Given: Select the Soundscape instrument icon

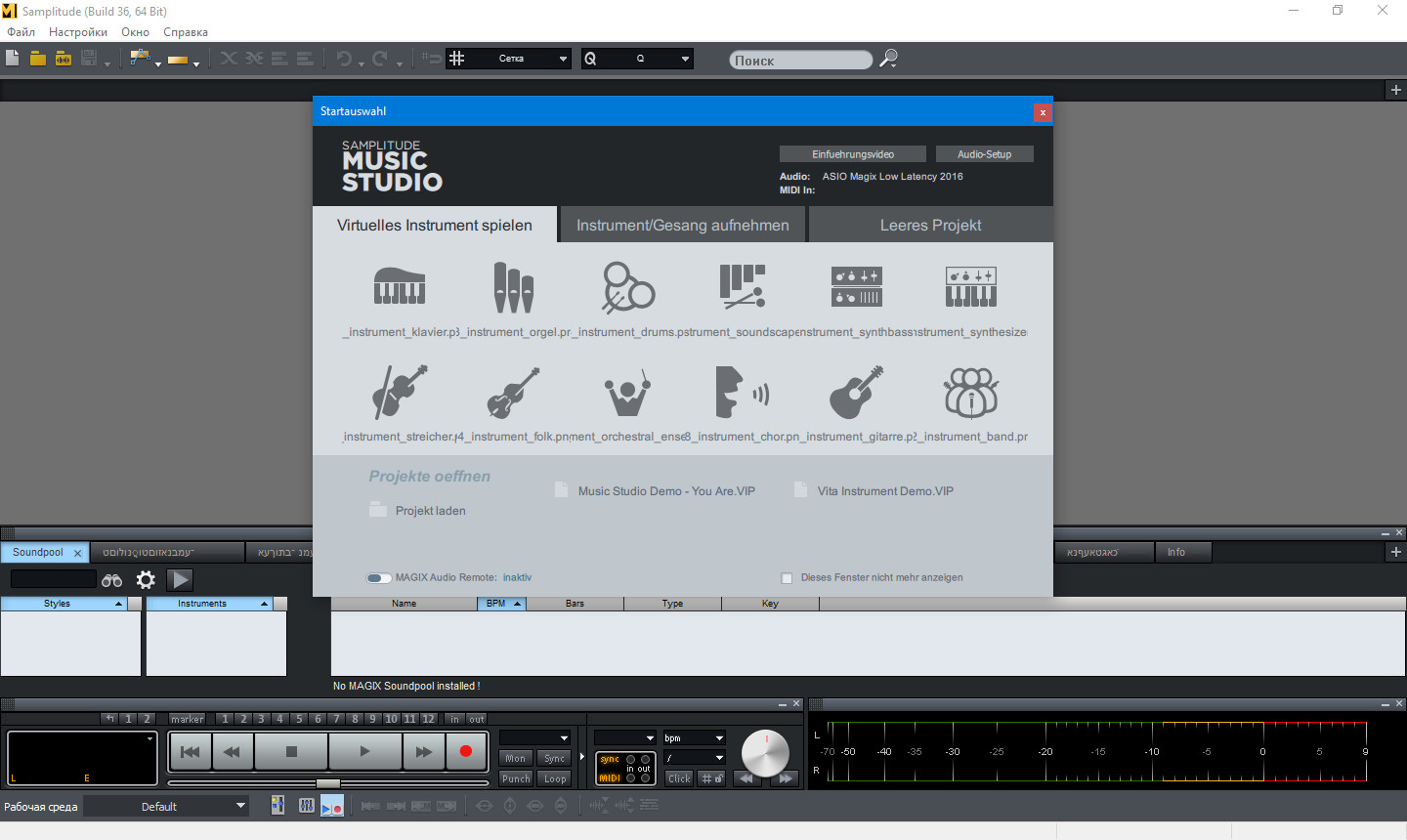Looking at the screenshot, I should coord(743,286).
